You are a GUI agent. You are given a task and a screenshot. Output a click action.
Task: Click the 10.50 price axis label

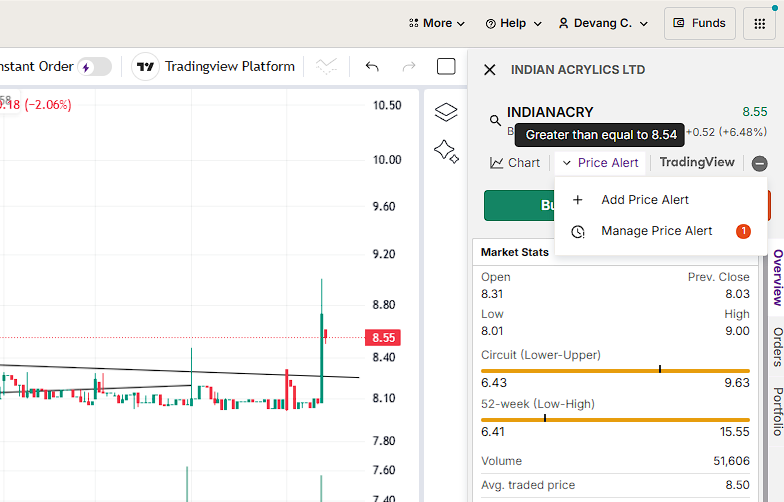[387, 106]
